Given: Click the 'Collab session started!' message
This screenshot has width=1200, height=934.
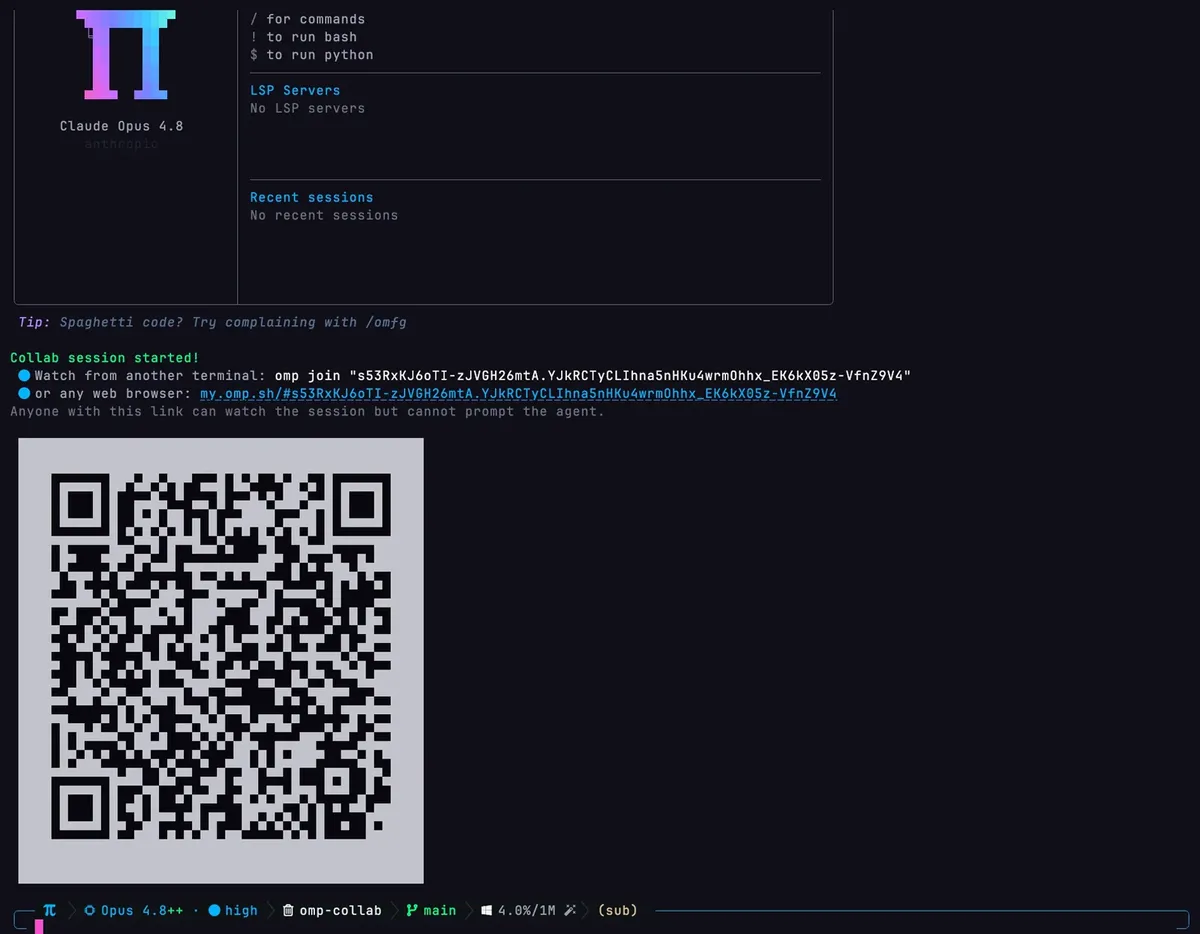Looking at the screenshot, I should 105,357.
